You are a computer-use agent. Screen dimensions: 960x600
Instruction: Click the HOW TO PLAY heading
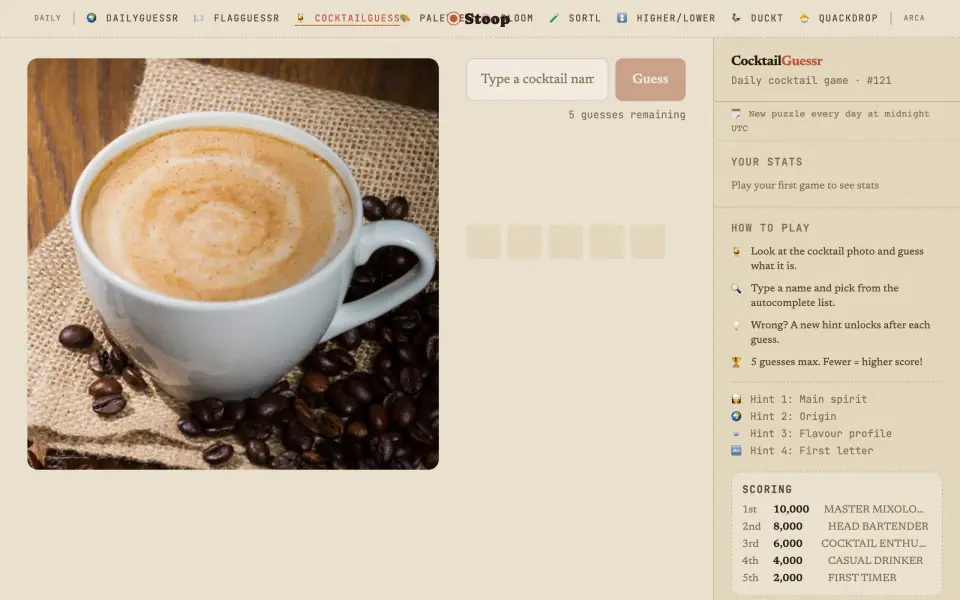tap(770, 228)
